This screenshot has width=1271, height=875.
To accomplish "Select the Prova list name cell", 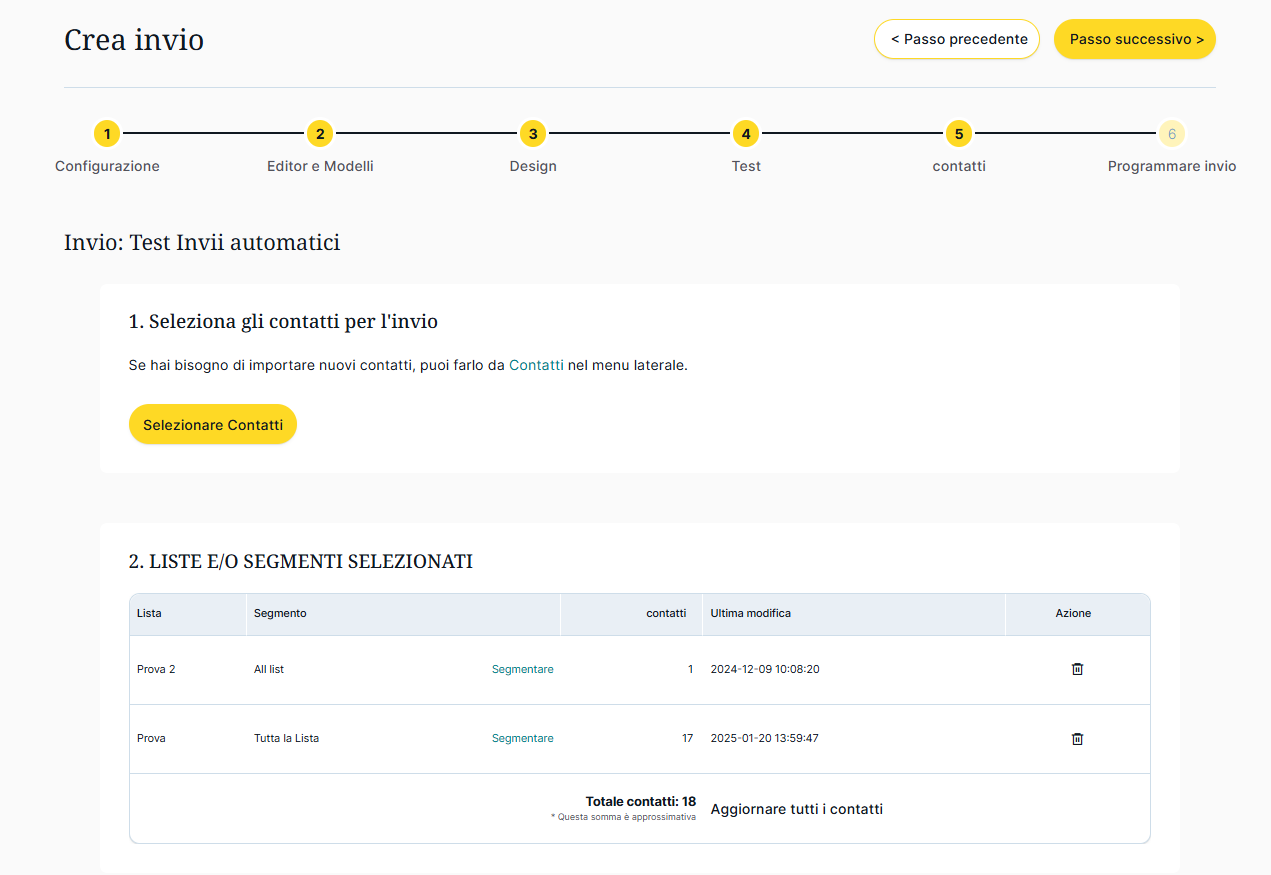I will click(x=152, y=739).
